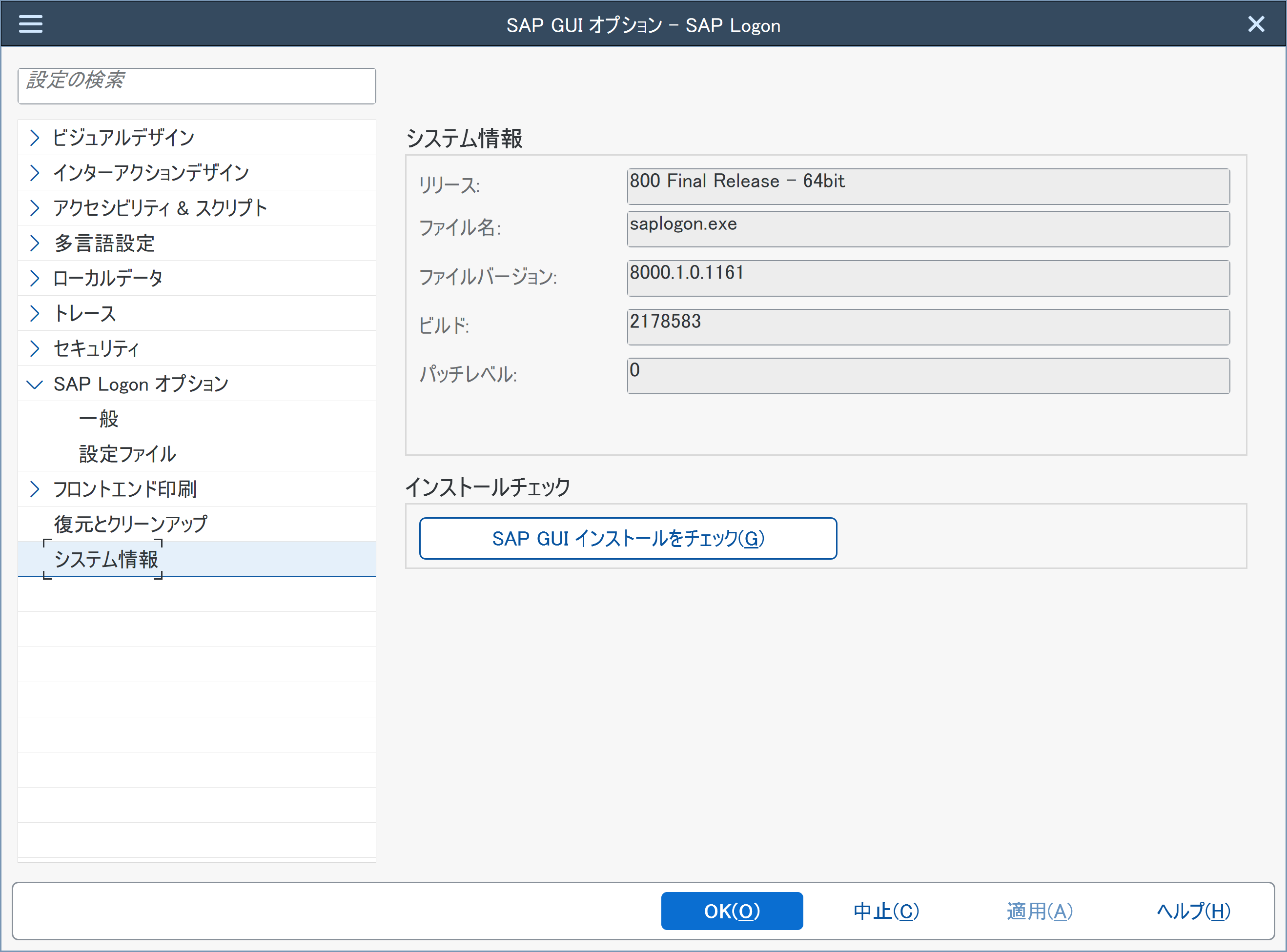This screenshot has height=952, width=1287.
Task: Open the hamburger menu icon
Action: 31,23
